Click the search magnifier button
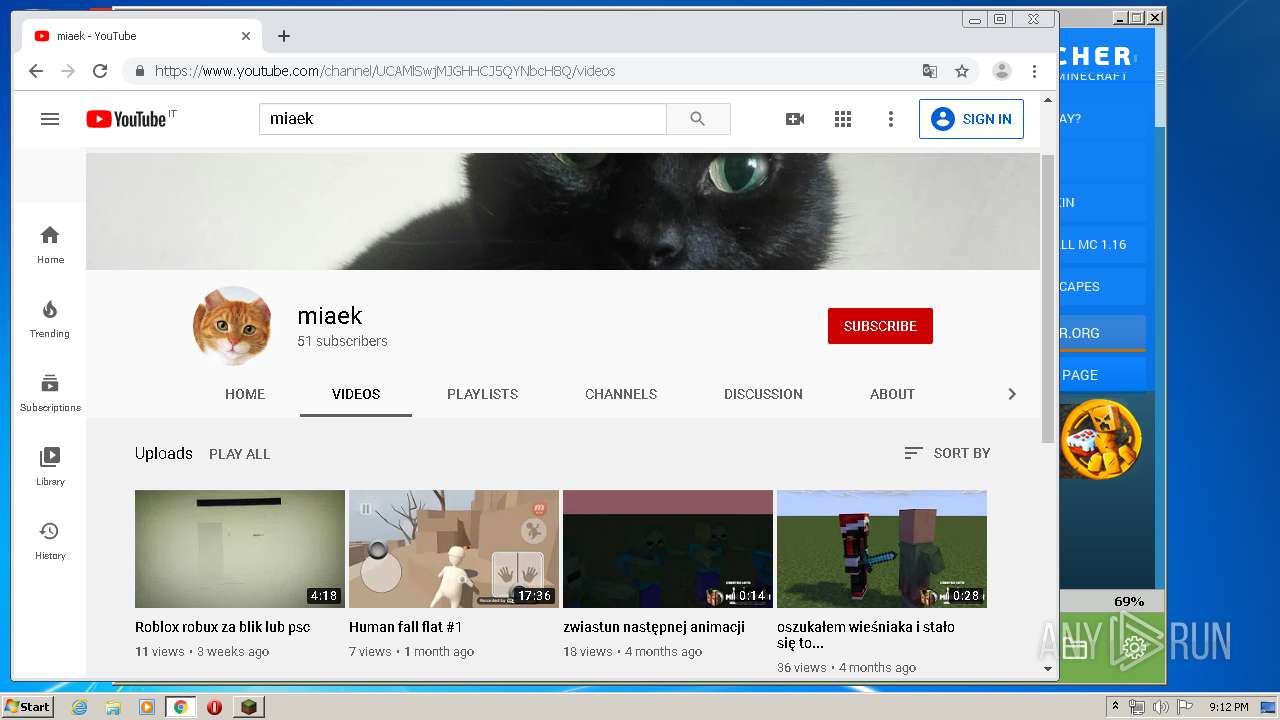The width and height of the screenshot is (1280, 720). click(698, 119)
